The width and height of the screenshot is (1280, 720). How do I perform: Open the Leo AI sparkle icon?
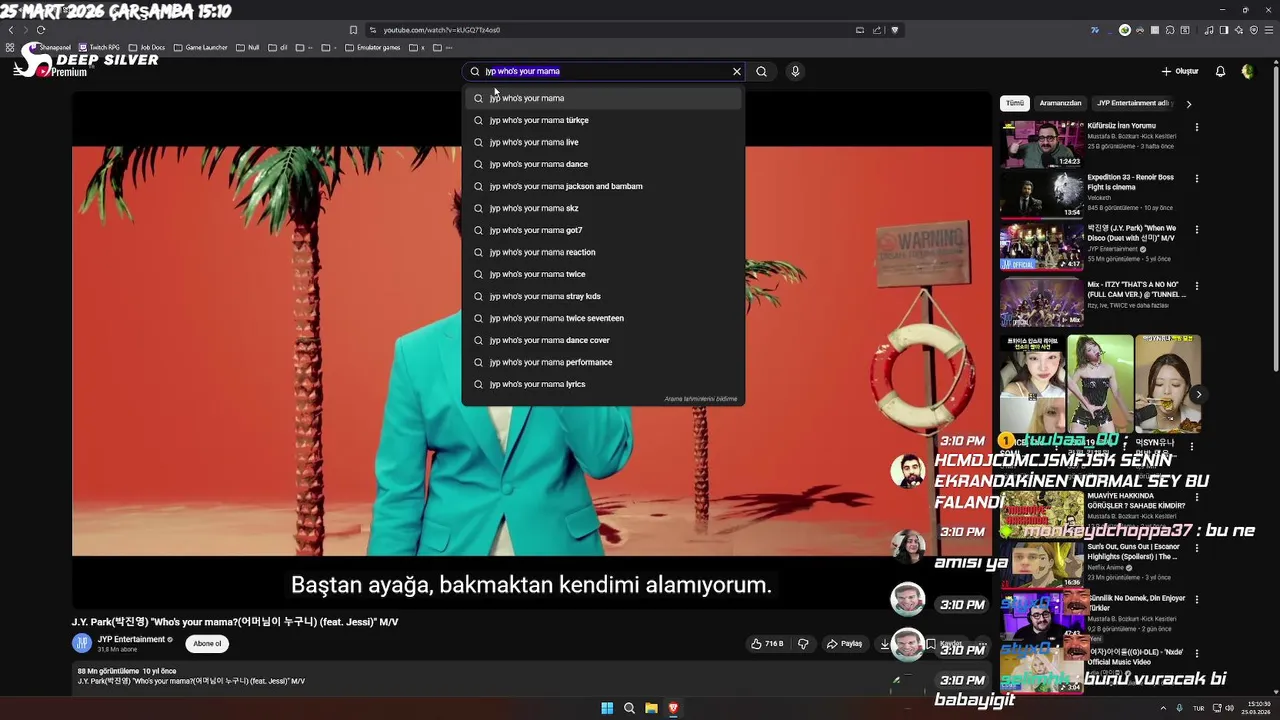[x=1239, y=30]
